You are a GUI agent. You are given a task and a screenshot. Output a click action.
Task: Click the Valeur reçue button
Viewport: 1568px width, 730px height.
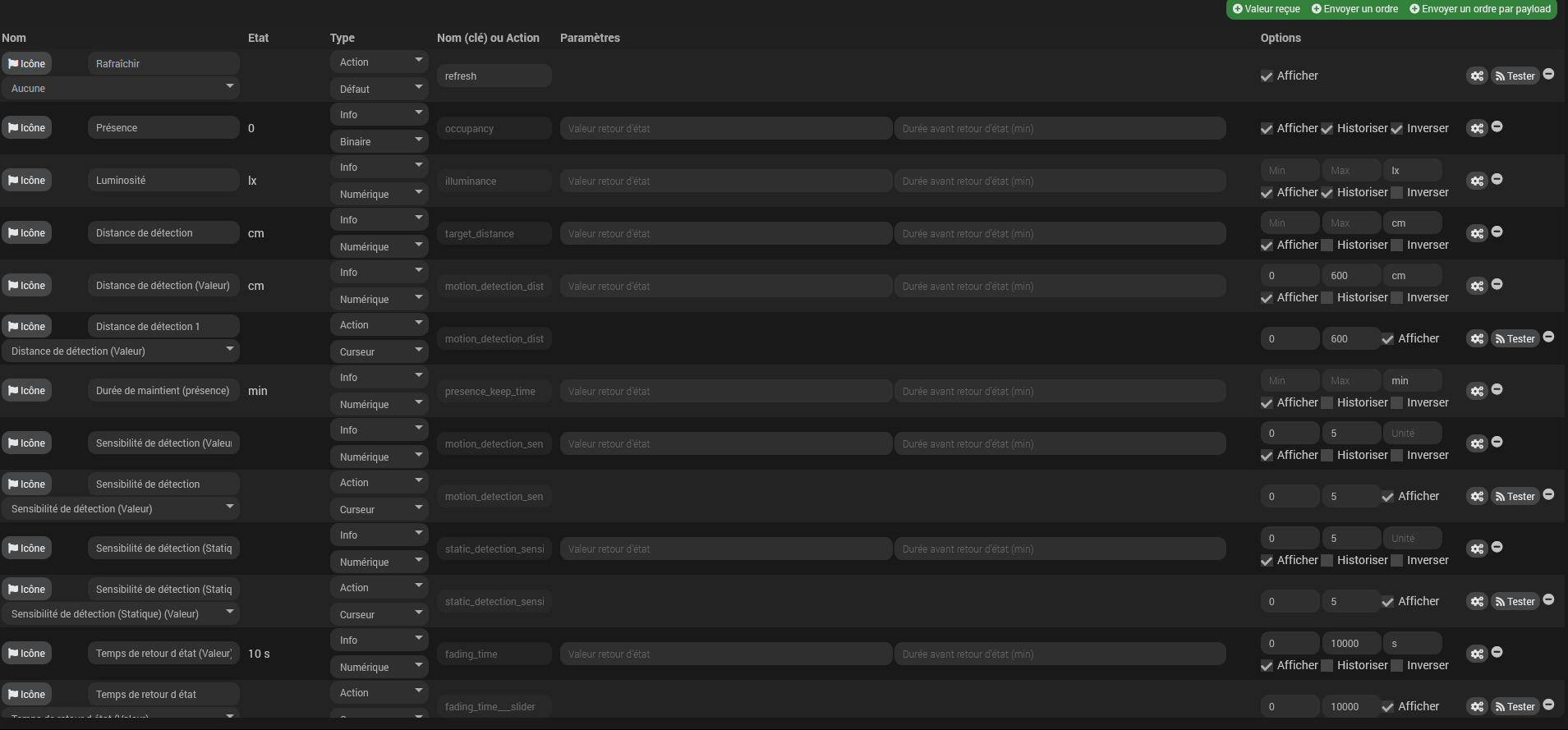1267,9
